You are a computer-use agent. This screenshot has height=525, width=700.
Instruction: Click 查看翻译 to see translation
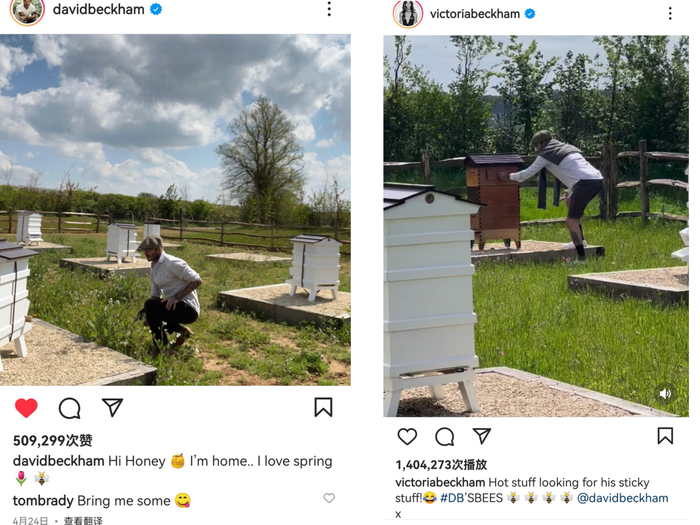click(x=83, y=521)
